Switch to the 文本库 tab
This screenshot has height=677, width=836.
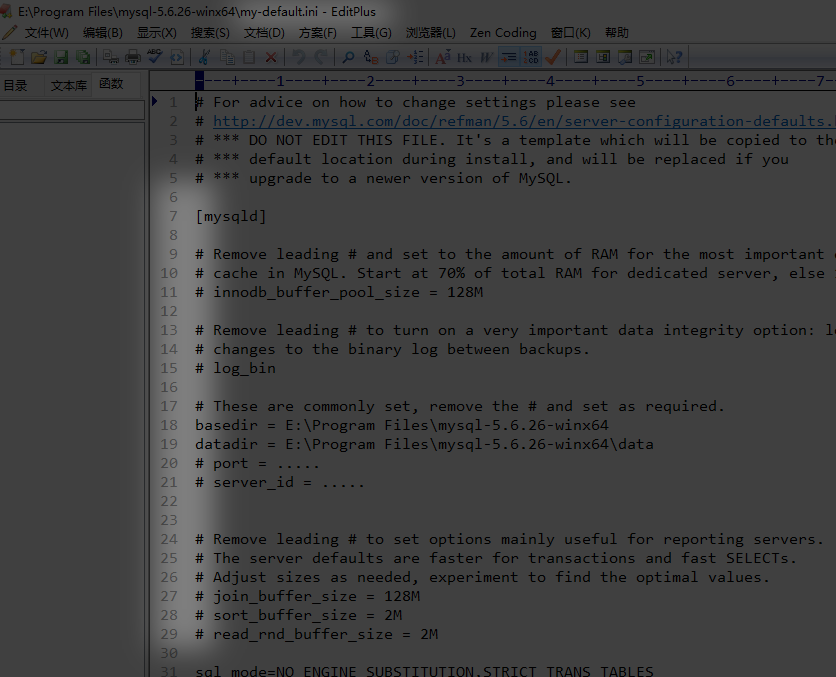click(68, 85)
